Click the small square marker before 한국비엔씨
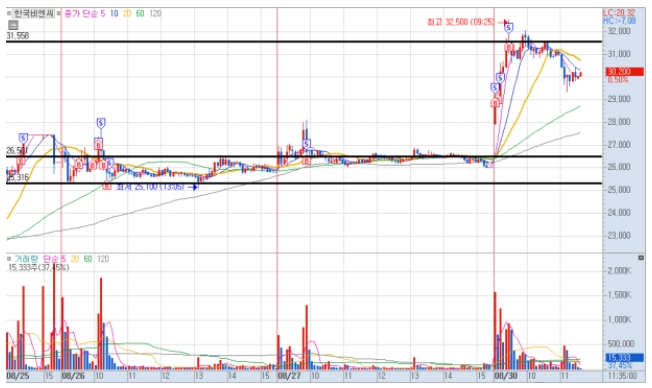This screenshot has height=388, width=652. tap(9, 13)
